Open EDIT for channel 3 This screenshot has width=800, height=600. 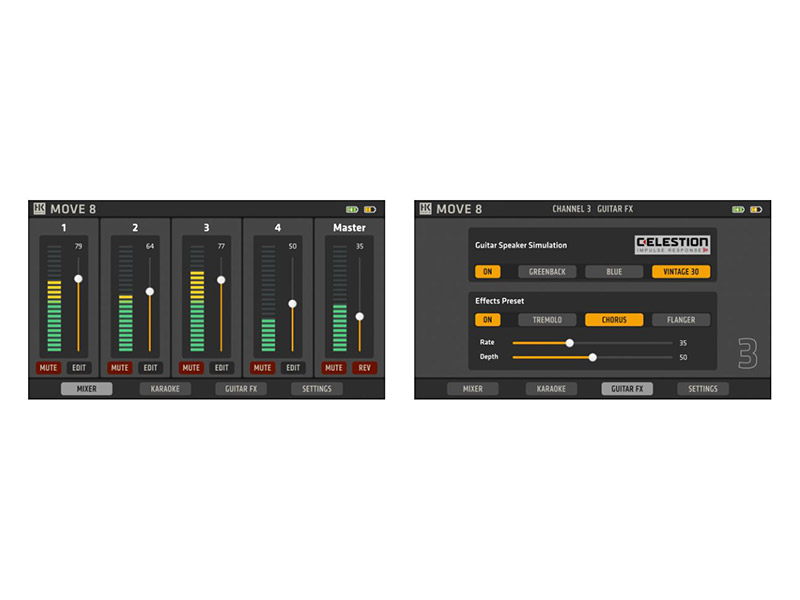(x=222, y=367)
